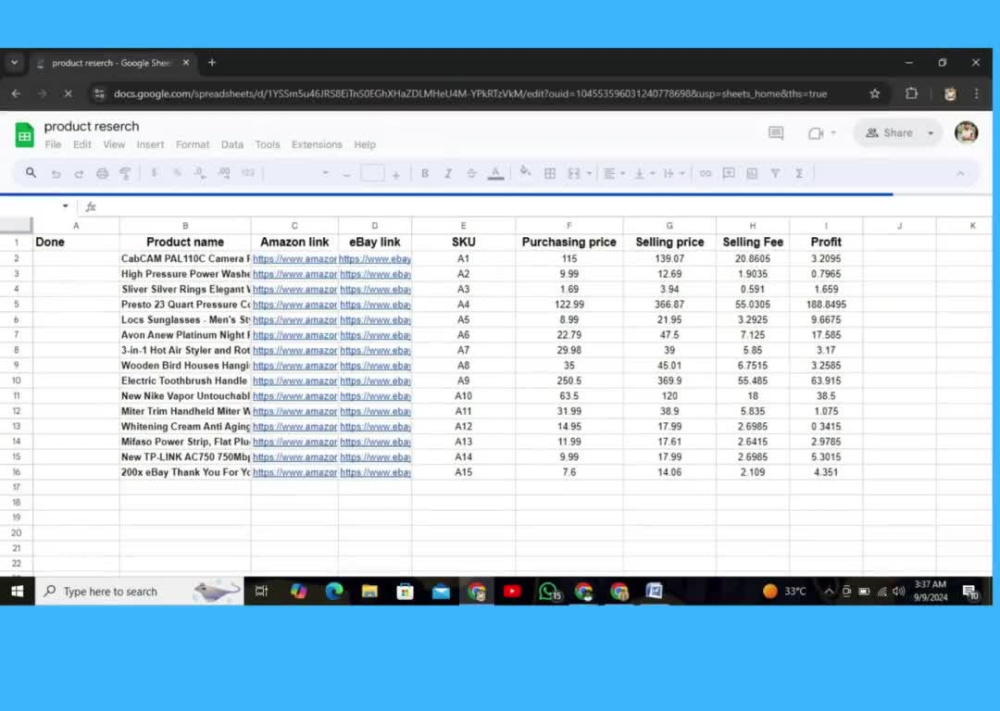Click the Share button
Image resolution: width=1000 pixels, height=711 pixels.
889,133
